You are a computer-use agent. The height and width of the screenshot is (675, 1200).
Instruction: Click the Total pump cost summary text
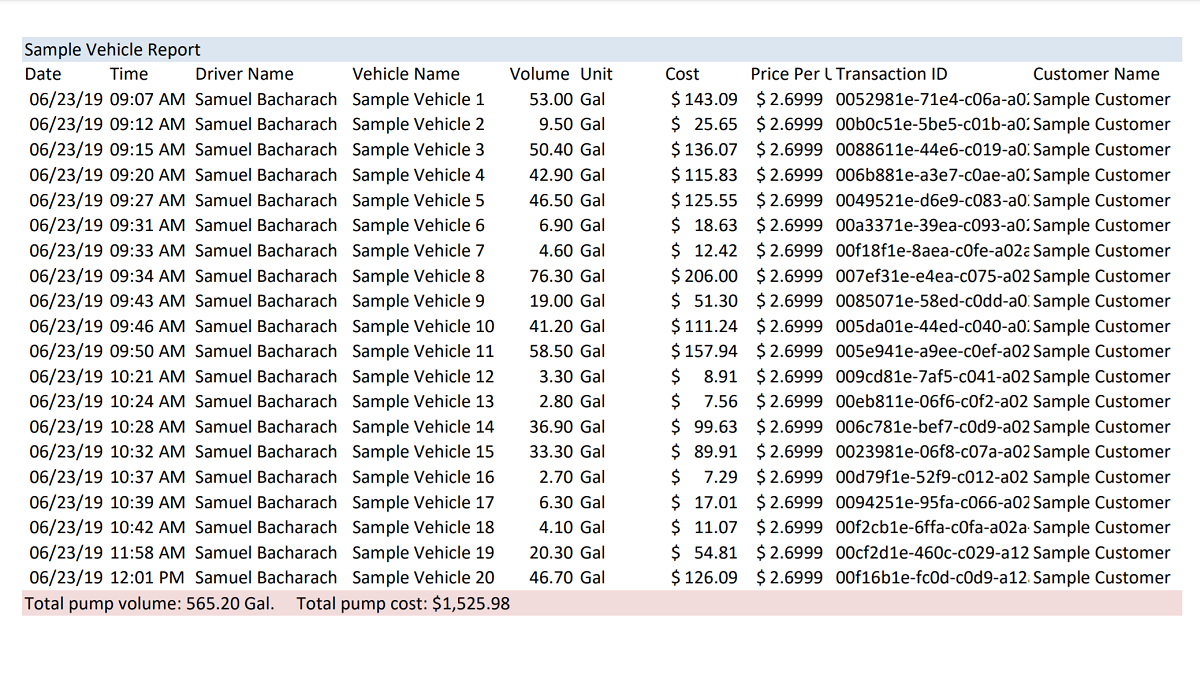coord(403,604)
